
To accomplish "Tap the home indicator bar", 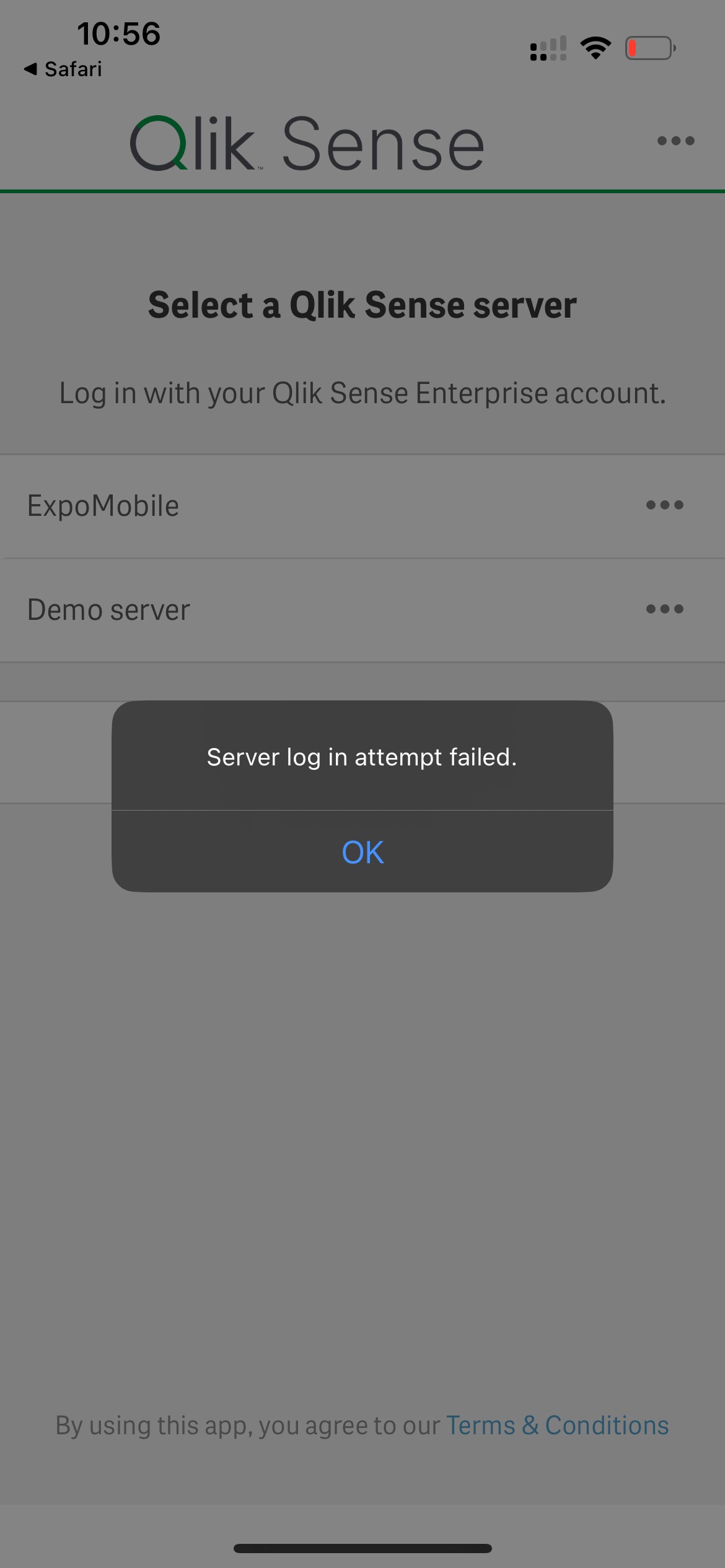I will tap(362, 1548).
